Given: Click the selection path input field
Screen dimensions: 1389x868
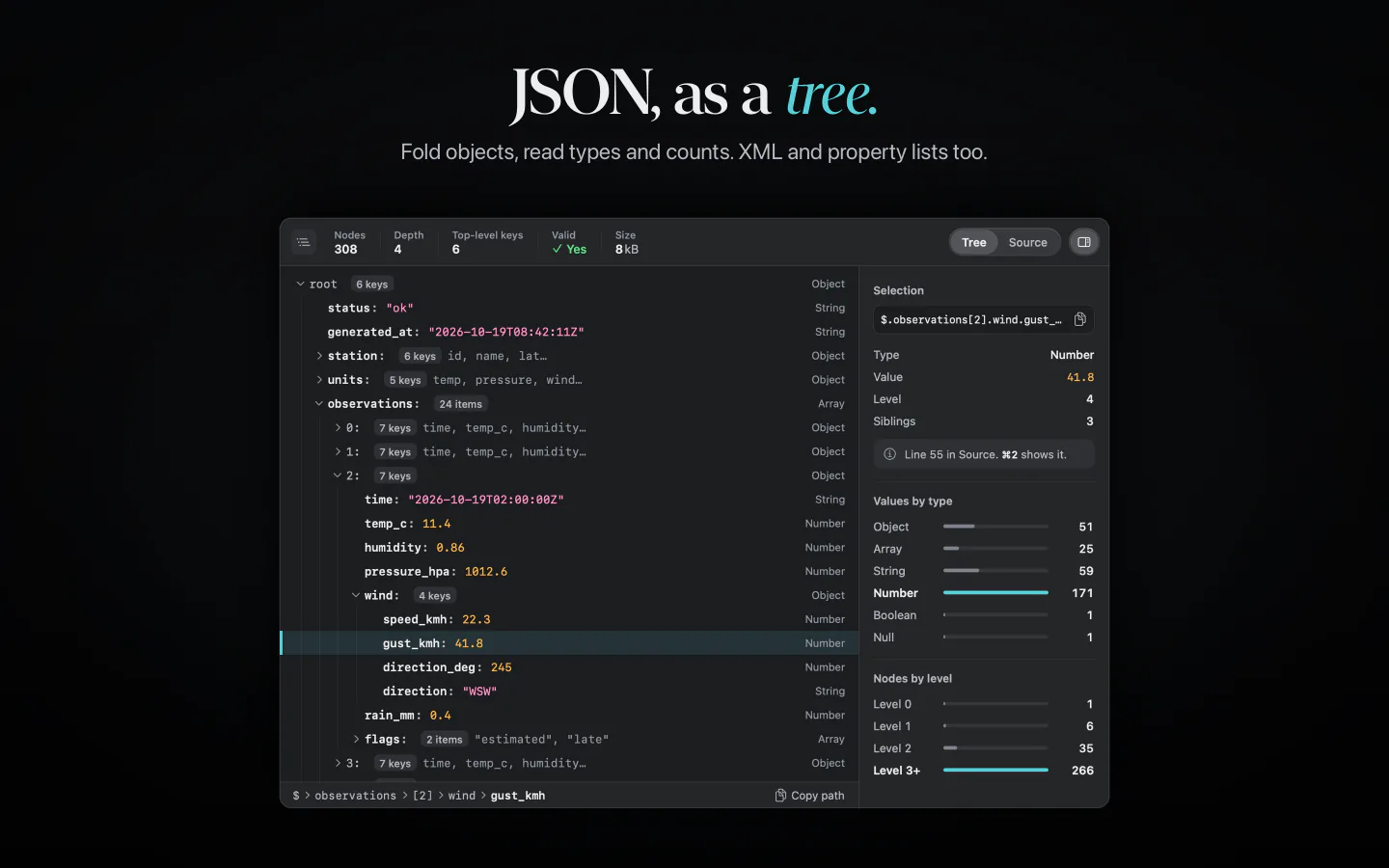Looking at the screenshot, I should coord(984,319).
